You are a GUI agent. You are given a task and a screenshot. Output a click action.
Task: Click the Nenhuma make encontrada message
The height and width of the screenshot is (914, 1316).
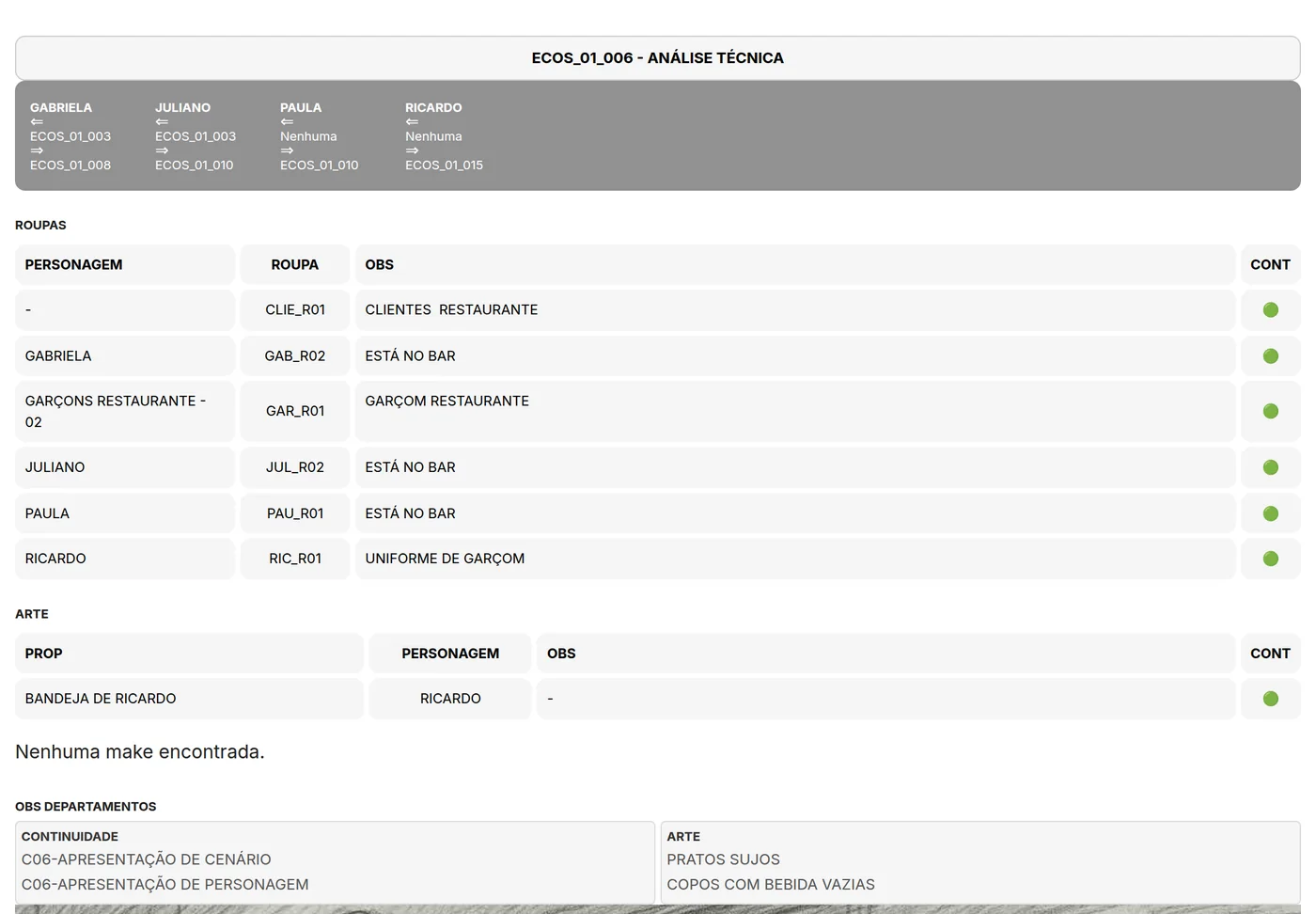(x=140, y=752)
